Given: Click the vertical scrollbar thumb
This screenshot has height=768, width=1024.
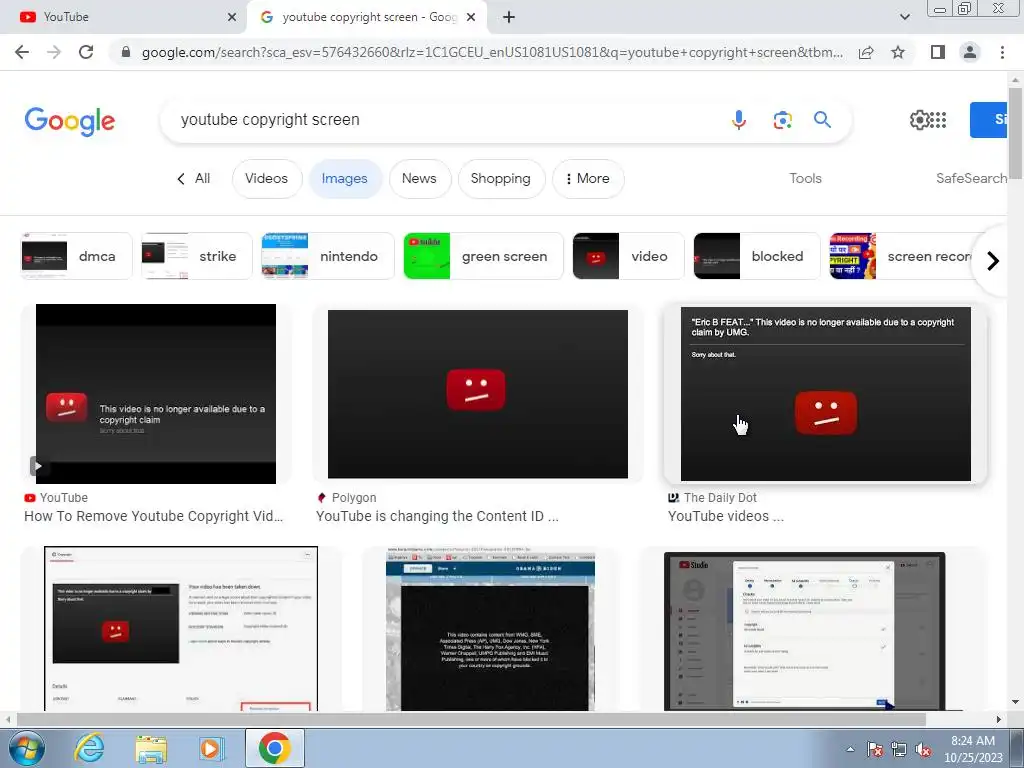Looking at the screenshot, I should (x=1015, y=133).
